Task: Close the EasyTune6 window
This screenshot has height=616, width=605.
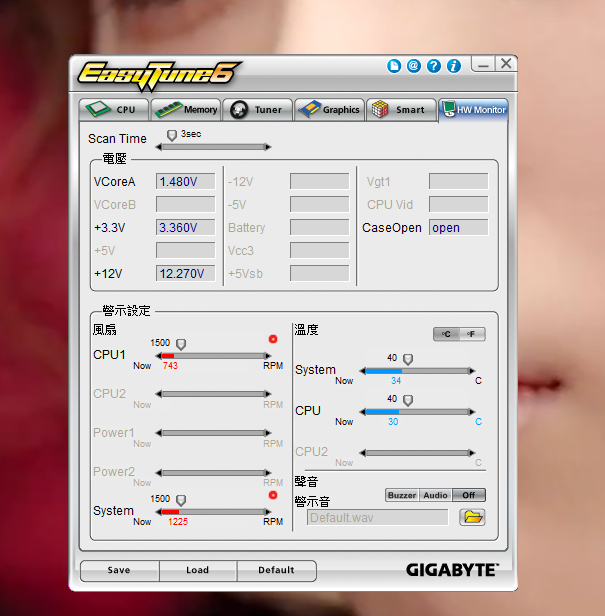Action: coord(506,64)
